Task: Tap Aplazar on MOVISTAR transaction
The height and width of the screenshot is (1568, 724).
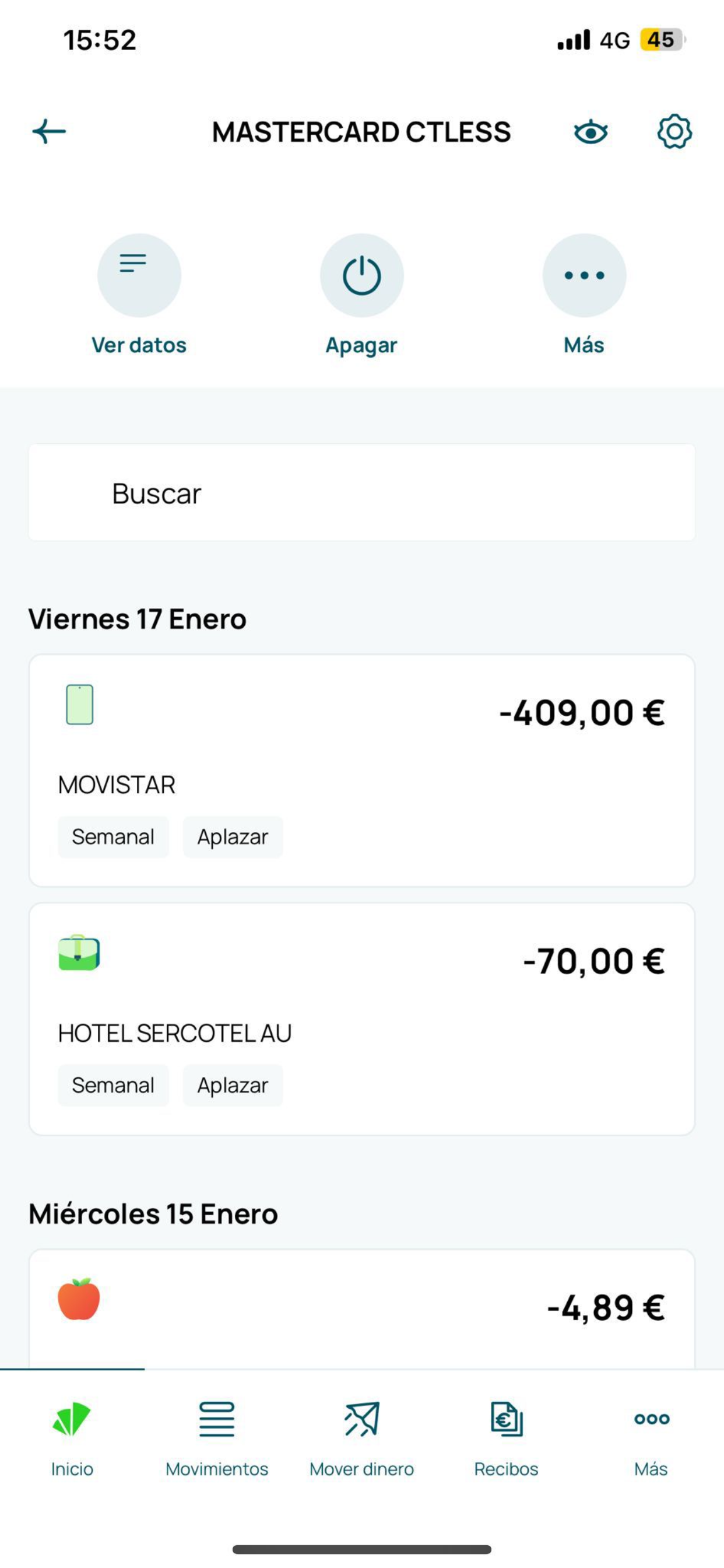Action: coord(233,837)
